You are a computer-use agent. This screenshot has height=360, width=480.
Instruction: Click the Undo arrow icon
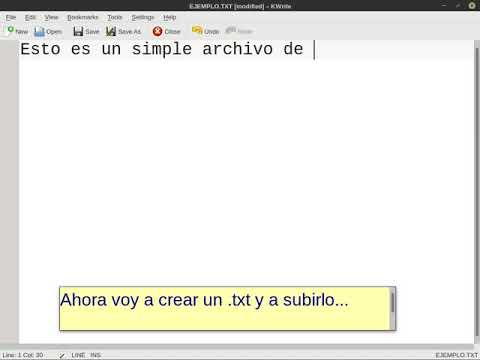pyautogui.click(x=197, y=31)
